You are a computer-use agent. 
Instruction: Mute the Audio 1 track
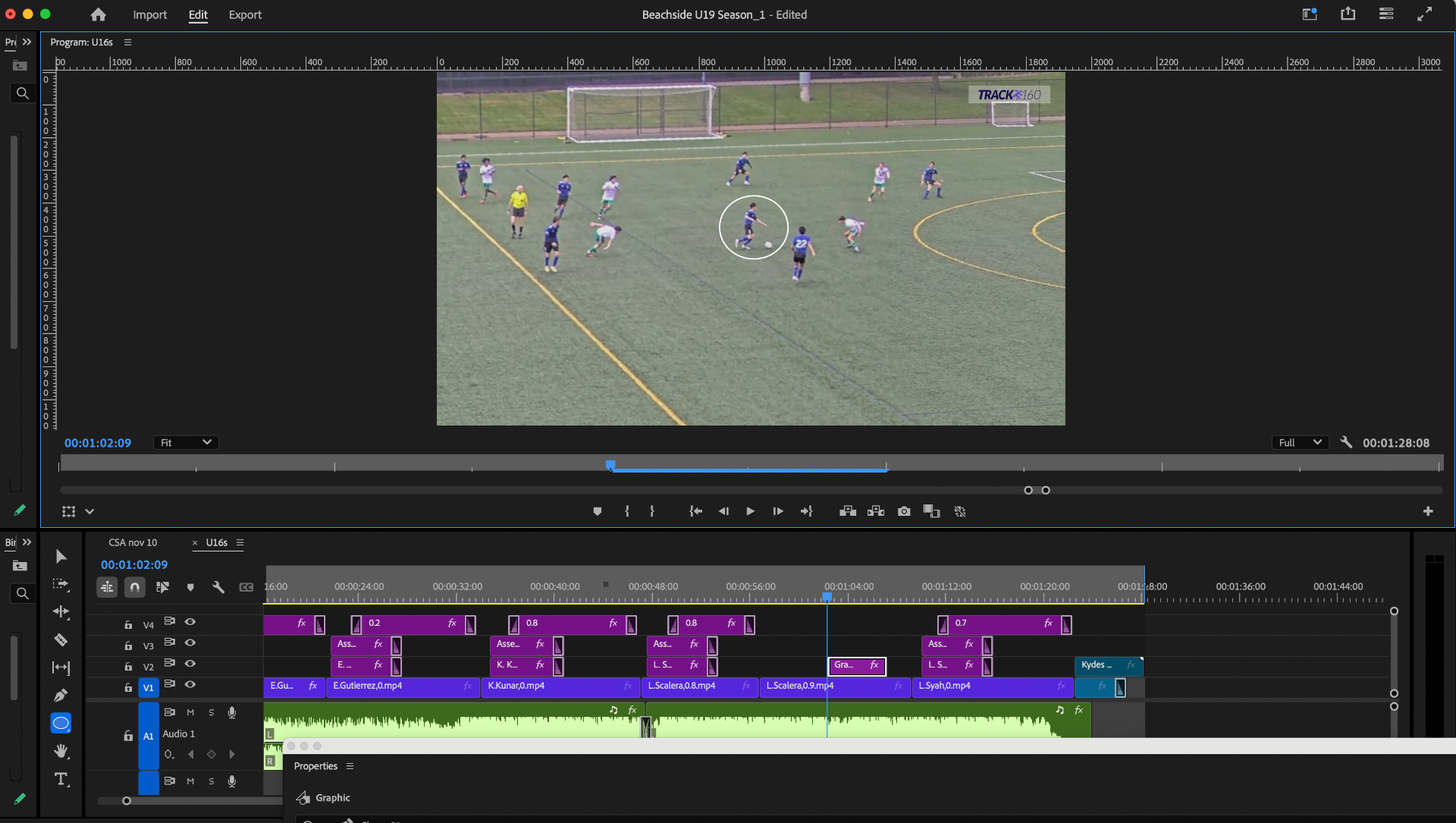tap(190, 712)
